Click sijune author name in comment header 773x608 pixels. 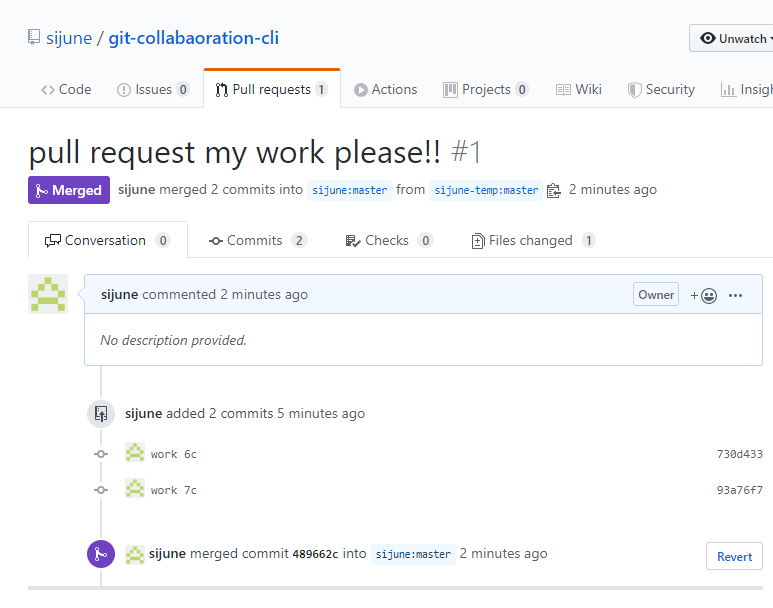(119, 294)
